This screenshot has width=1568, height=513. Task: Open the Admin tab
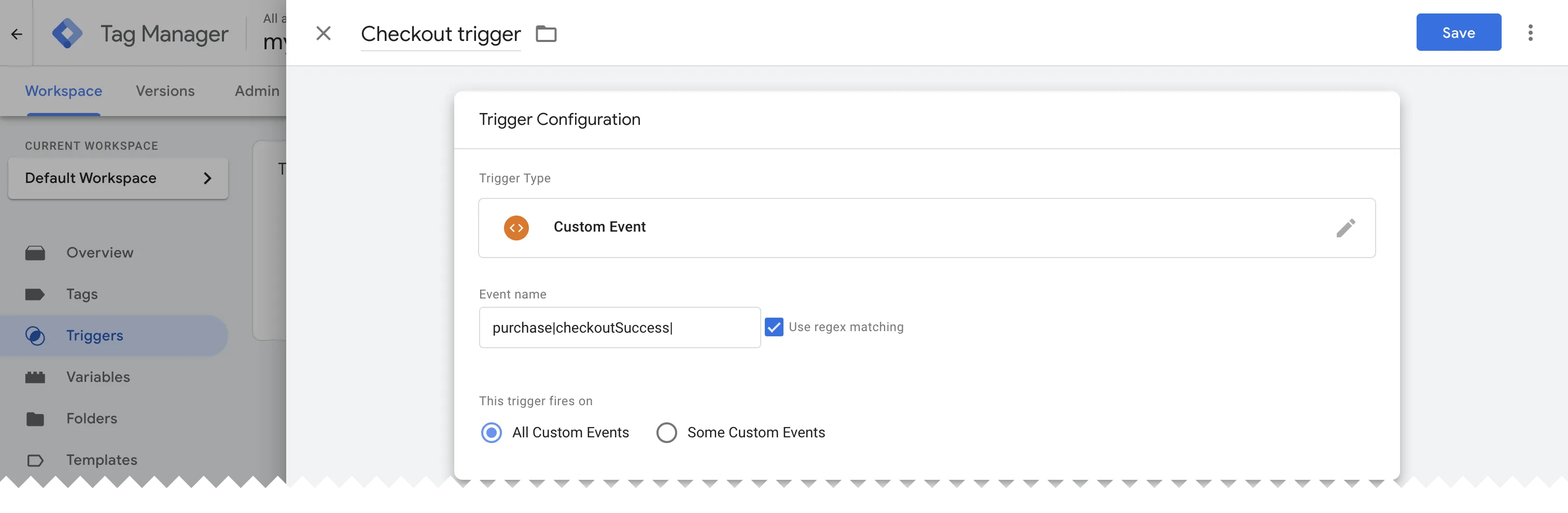[x=256, y=91]
